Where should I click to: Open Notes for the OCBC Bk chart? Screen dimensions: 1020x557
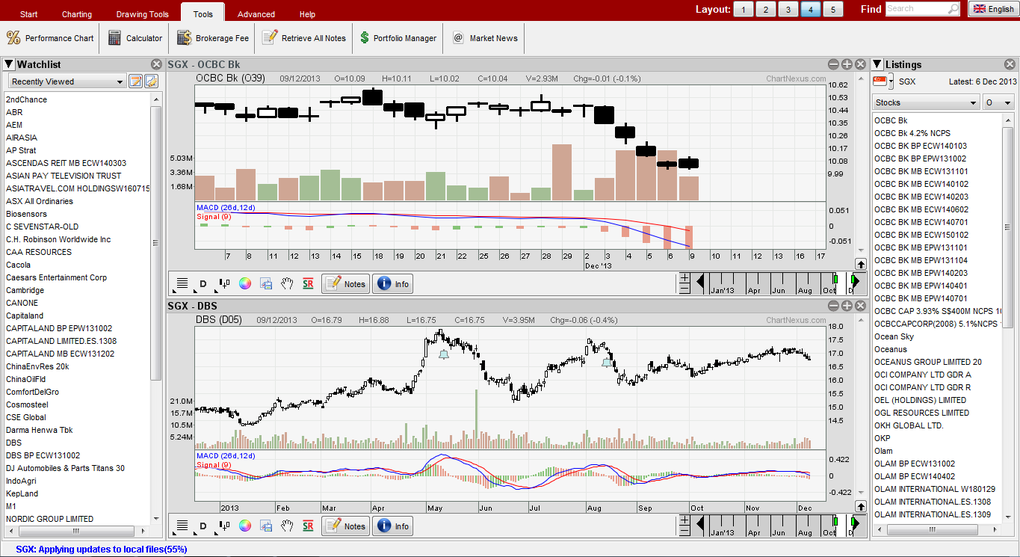[346, 284]
